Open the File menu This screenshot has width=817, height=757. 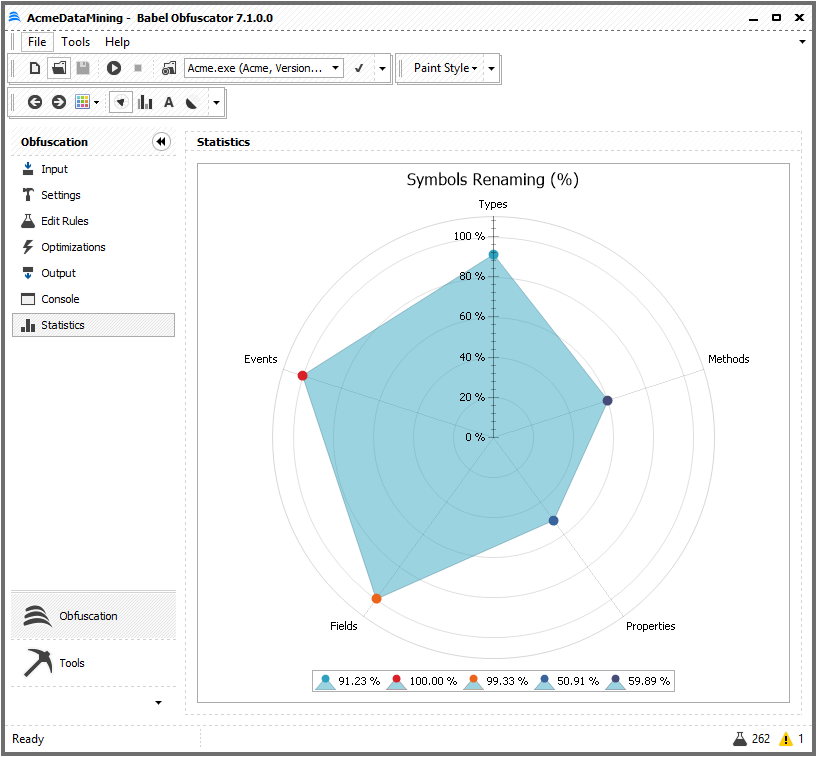(x=37, y=42)
